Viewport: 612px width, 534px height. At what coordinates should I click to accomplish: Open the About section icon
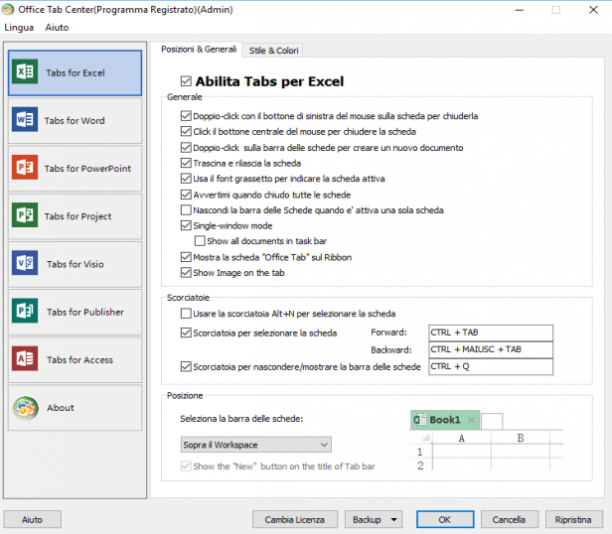pyautogui.click(x=25, y=408)
